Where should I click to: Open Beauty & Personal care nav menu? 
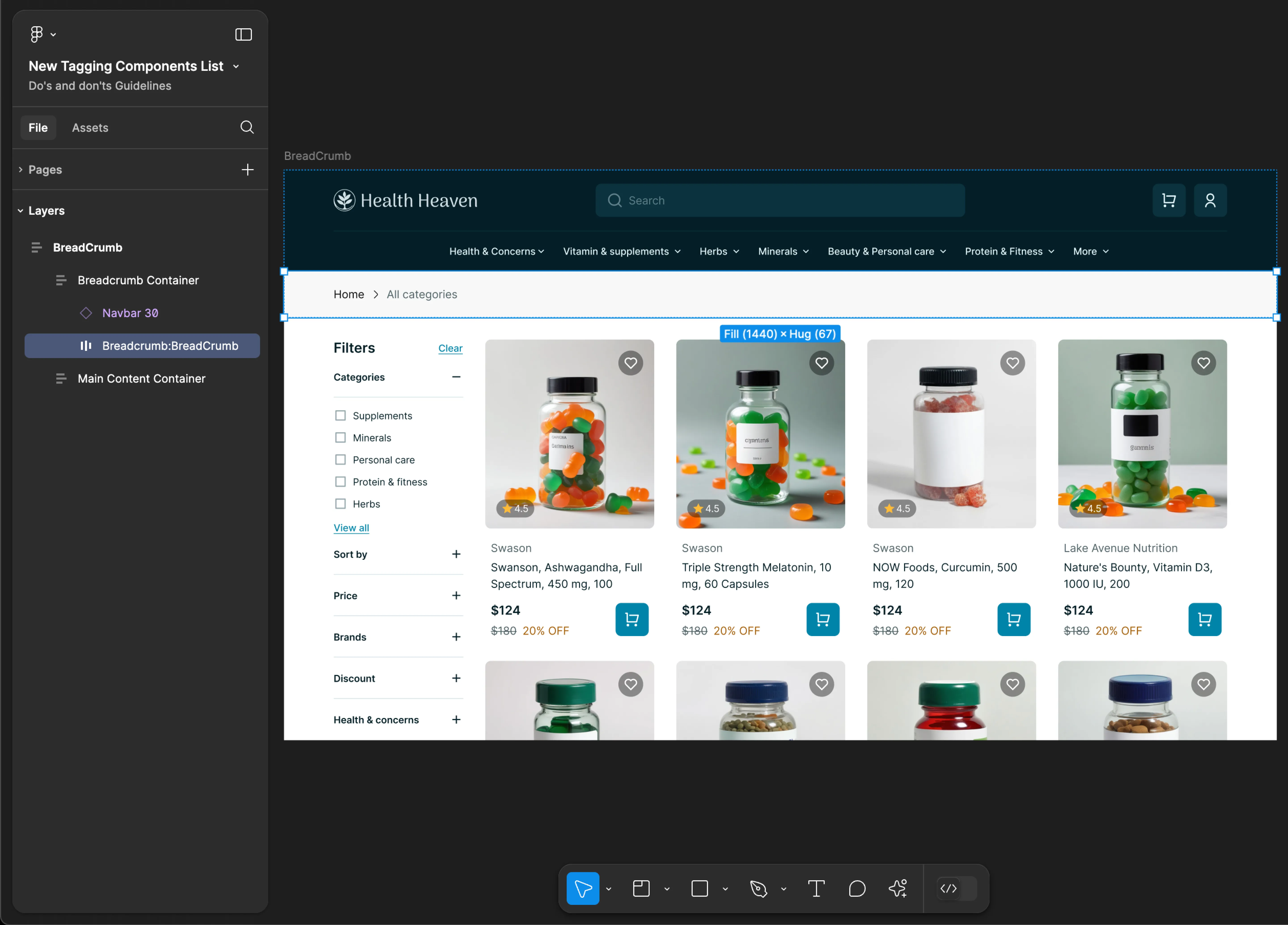pos(887,252)
